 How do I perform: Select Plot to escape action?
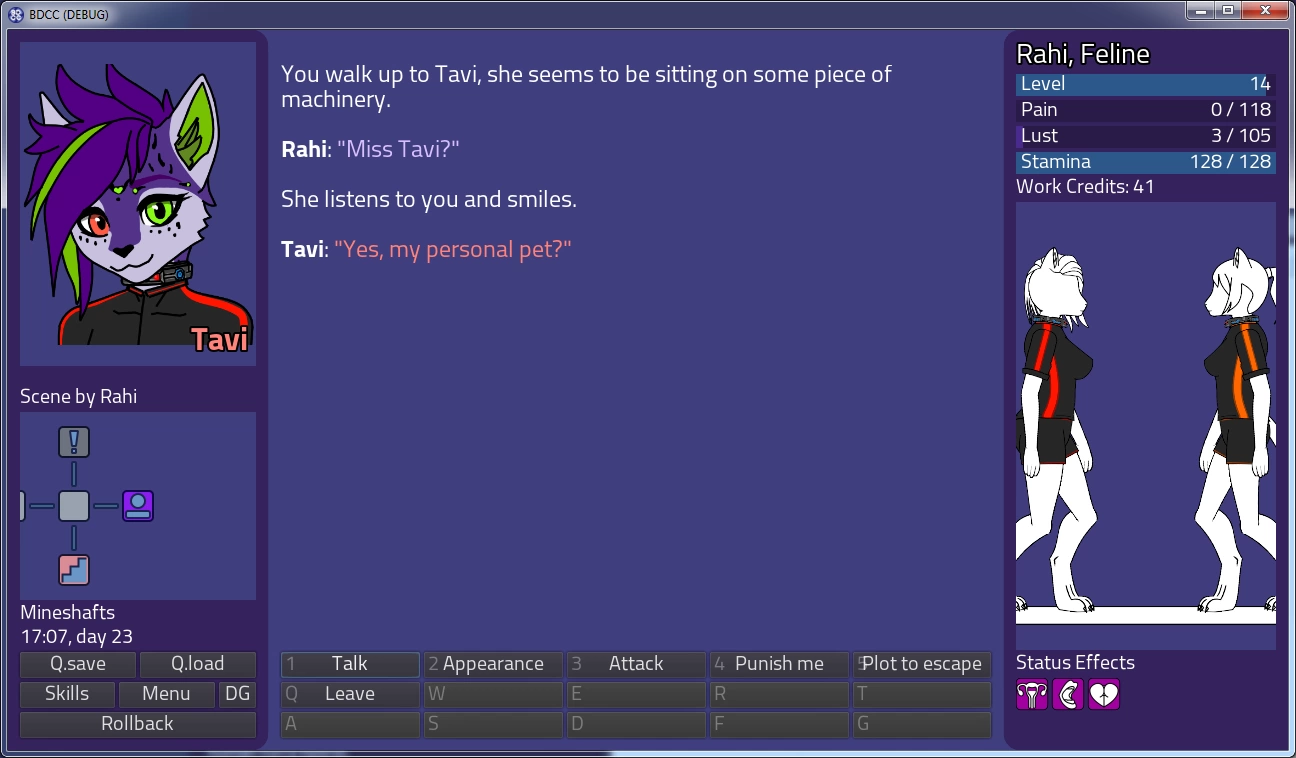922,664
